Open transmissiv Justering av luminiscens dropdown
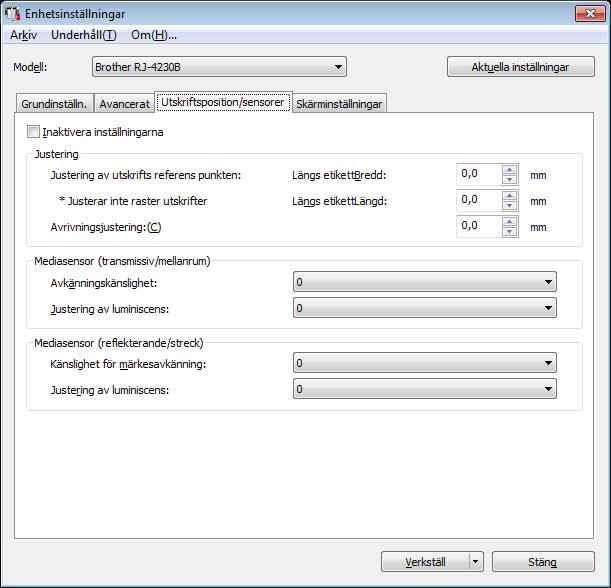The height and width of the screenshot is (588, 611). 425,308
